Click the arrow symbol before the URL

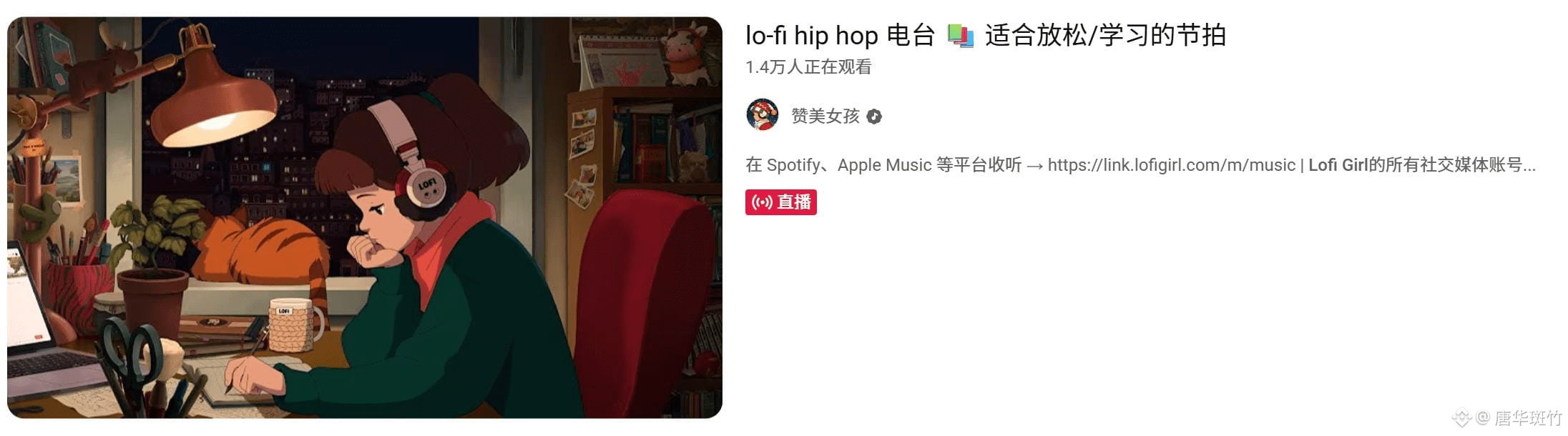[x=1034, y=166]
